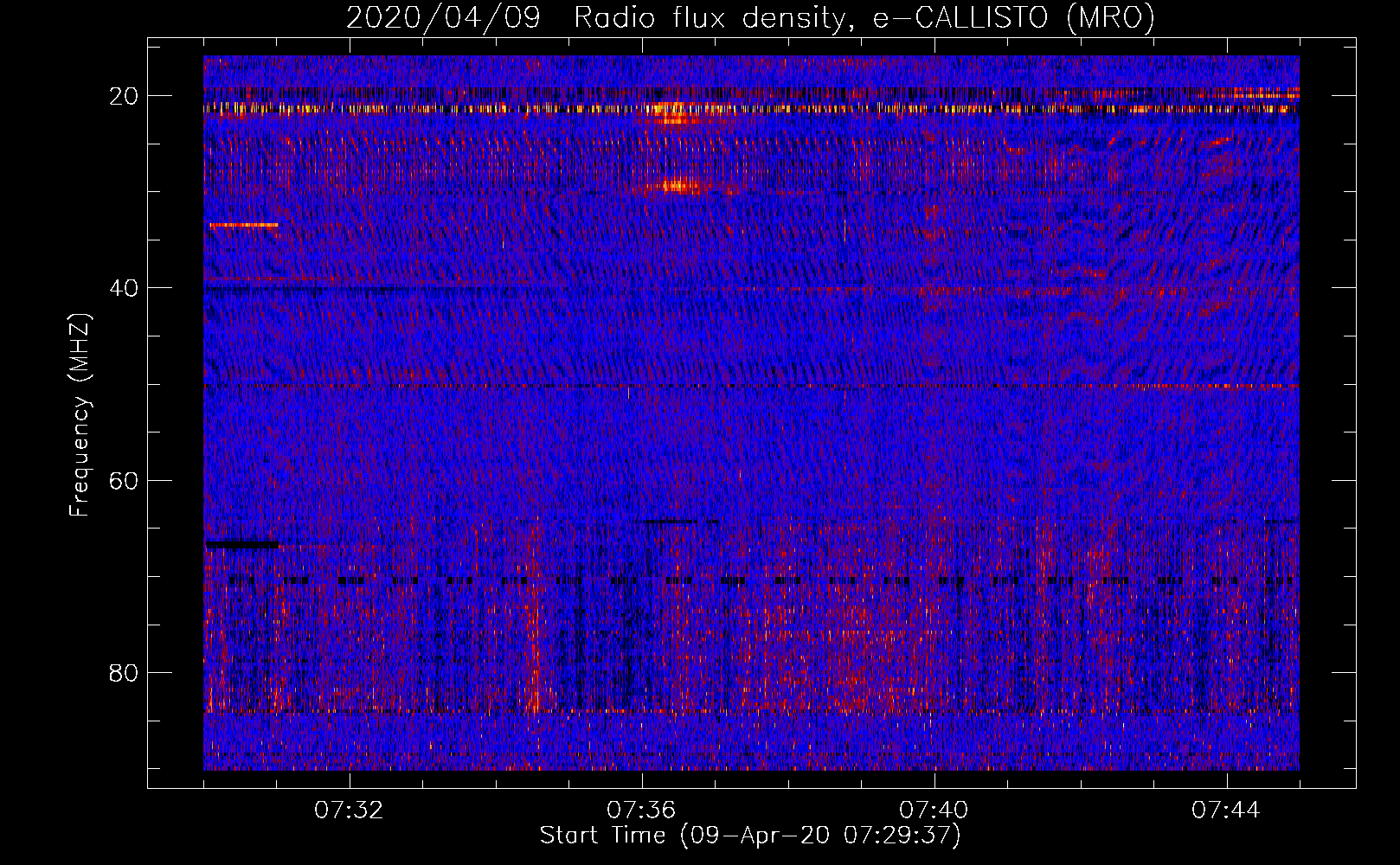Viewport: 1400px width, 865px height.
Task: Click the 07:36 time tick label
Action: [641, 811]
